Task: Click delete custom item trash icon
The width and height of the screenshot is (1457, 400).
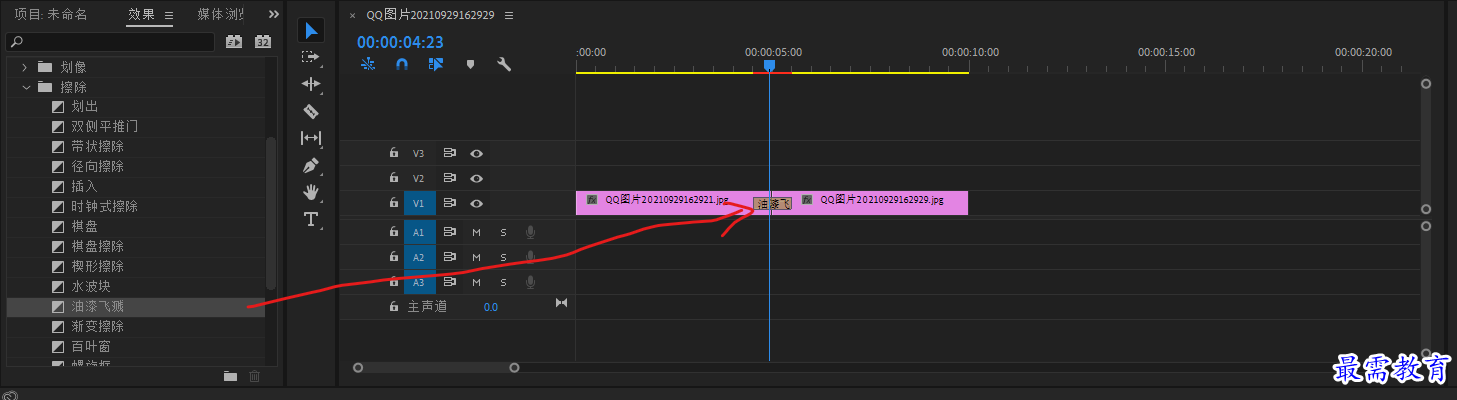Action: tap(254, 376)
